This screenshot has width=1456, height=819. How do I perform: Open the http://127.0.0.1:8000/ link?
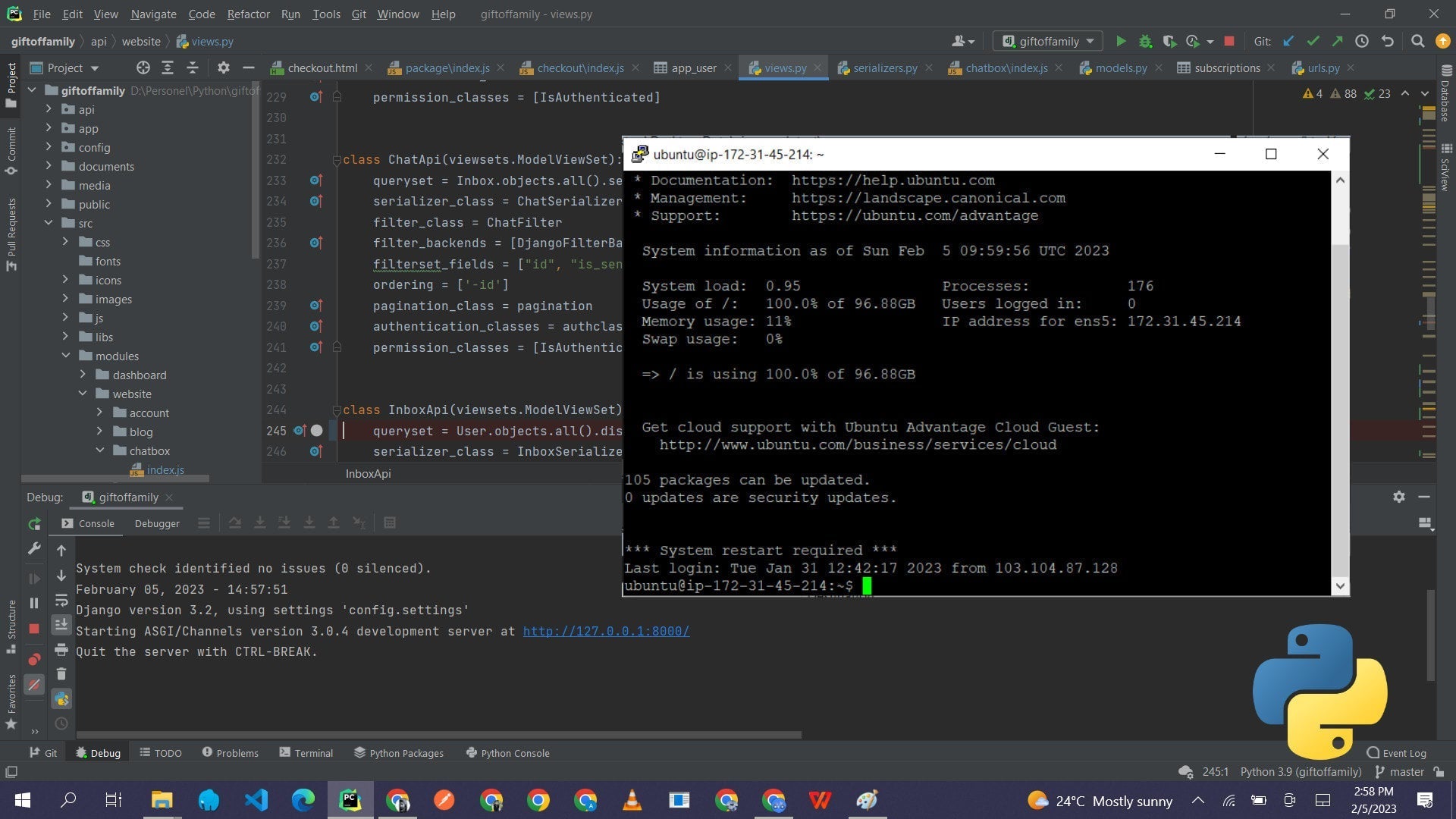click(606, 631)
